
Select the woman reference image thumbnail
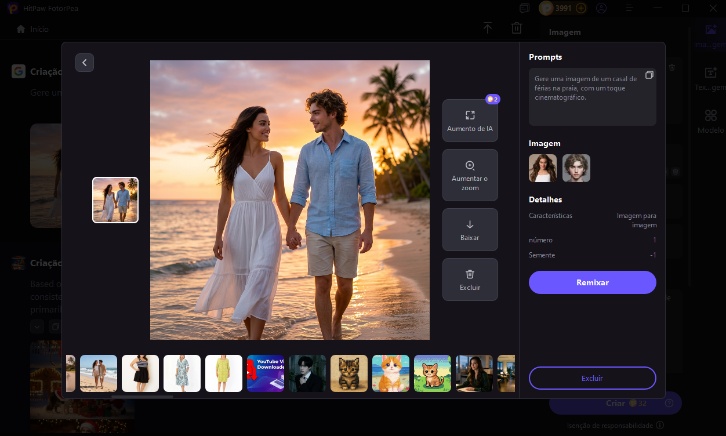[x=543, y=168]
